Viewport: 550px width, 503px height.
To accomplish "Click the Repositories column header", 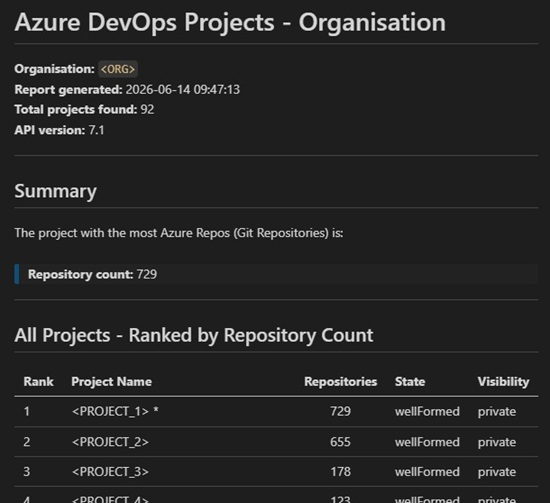I will [341, 382].
